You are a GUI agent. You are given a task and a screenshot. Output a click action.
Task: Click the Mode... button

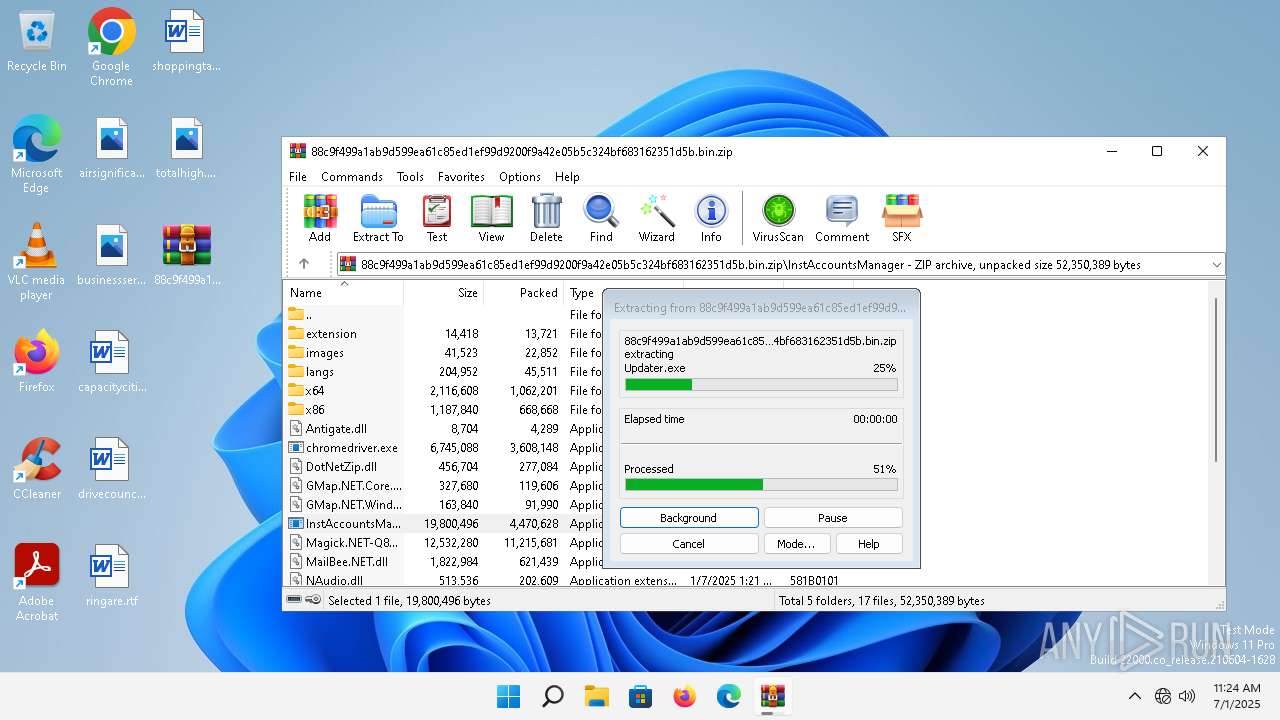coord(796,544)
